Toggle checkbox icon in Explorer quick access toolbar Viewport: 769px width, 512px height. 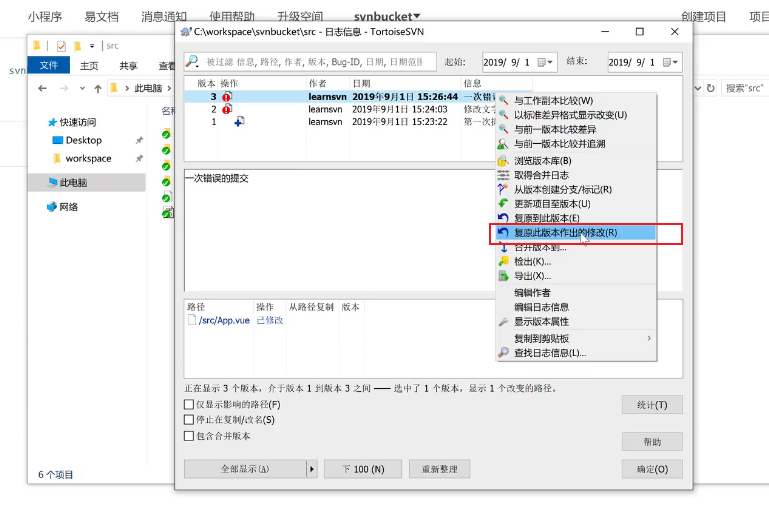pos(61,46)
